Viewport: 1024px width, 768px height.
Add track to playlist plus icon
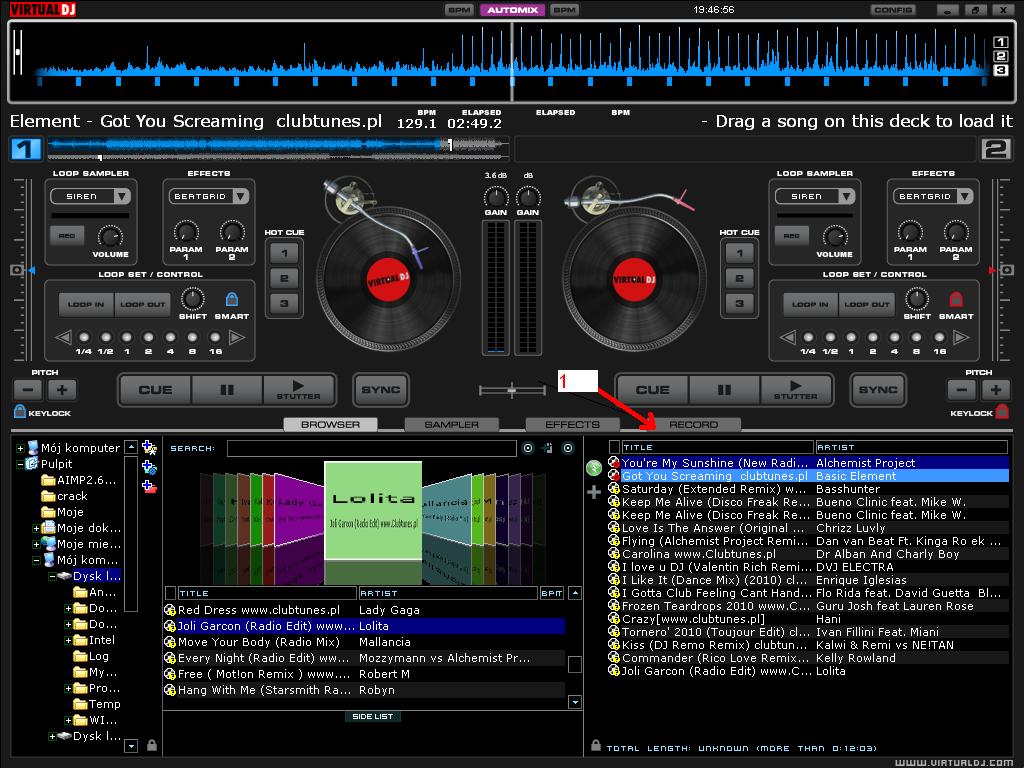coord(594,492)
